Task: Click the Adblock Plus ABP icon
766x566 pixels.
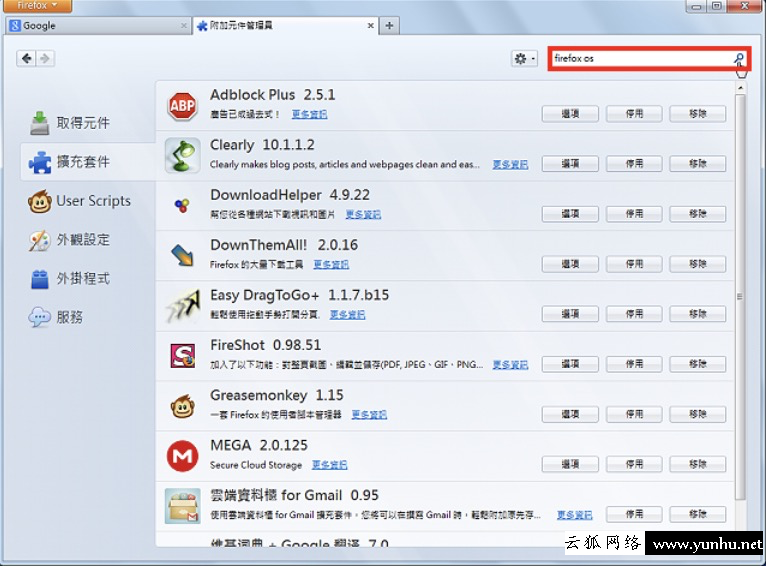Action: coord(182,106)
